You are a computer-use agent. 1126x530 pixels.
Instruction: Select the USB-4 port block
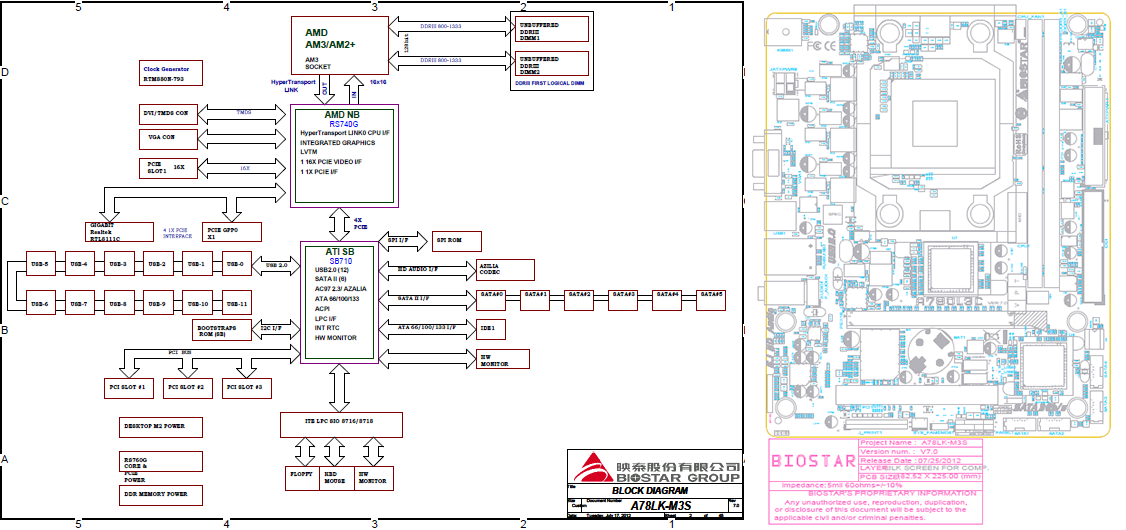[80, 264]
